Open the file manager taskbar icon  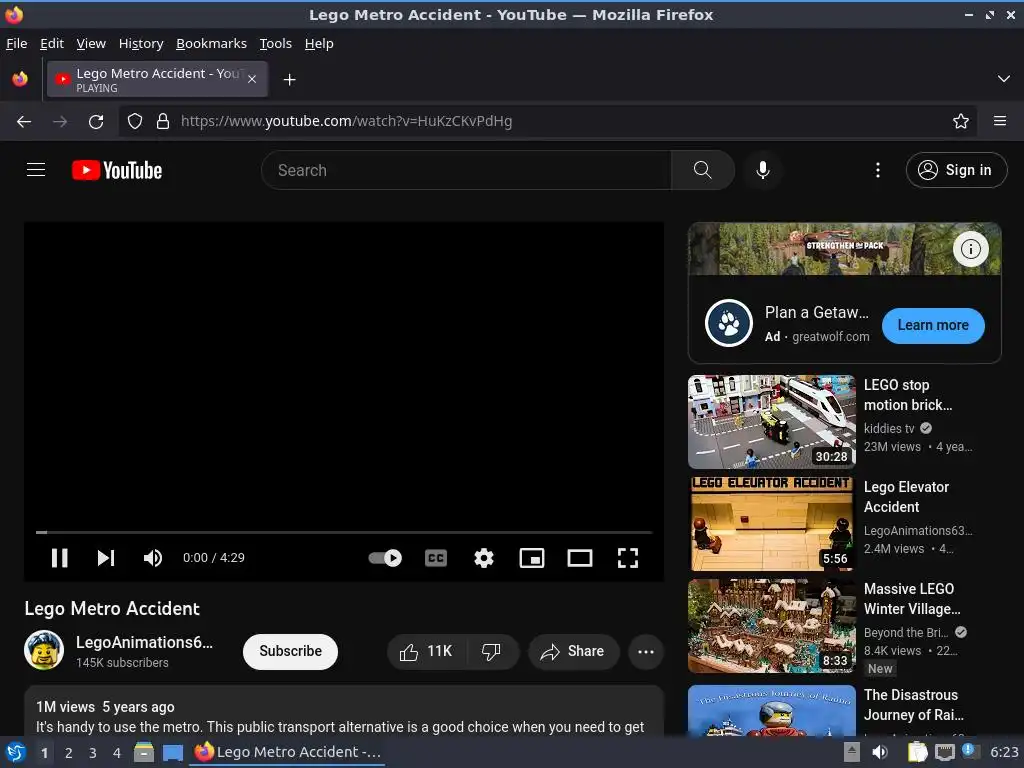[144, 752]
